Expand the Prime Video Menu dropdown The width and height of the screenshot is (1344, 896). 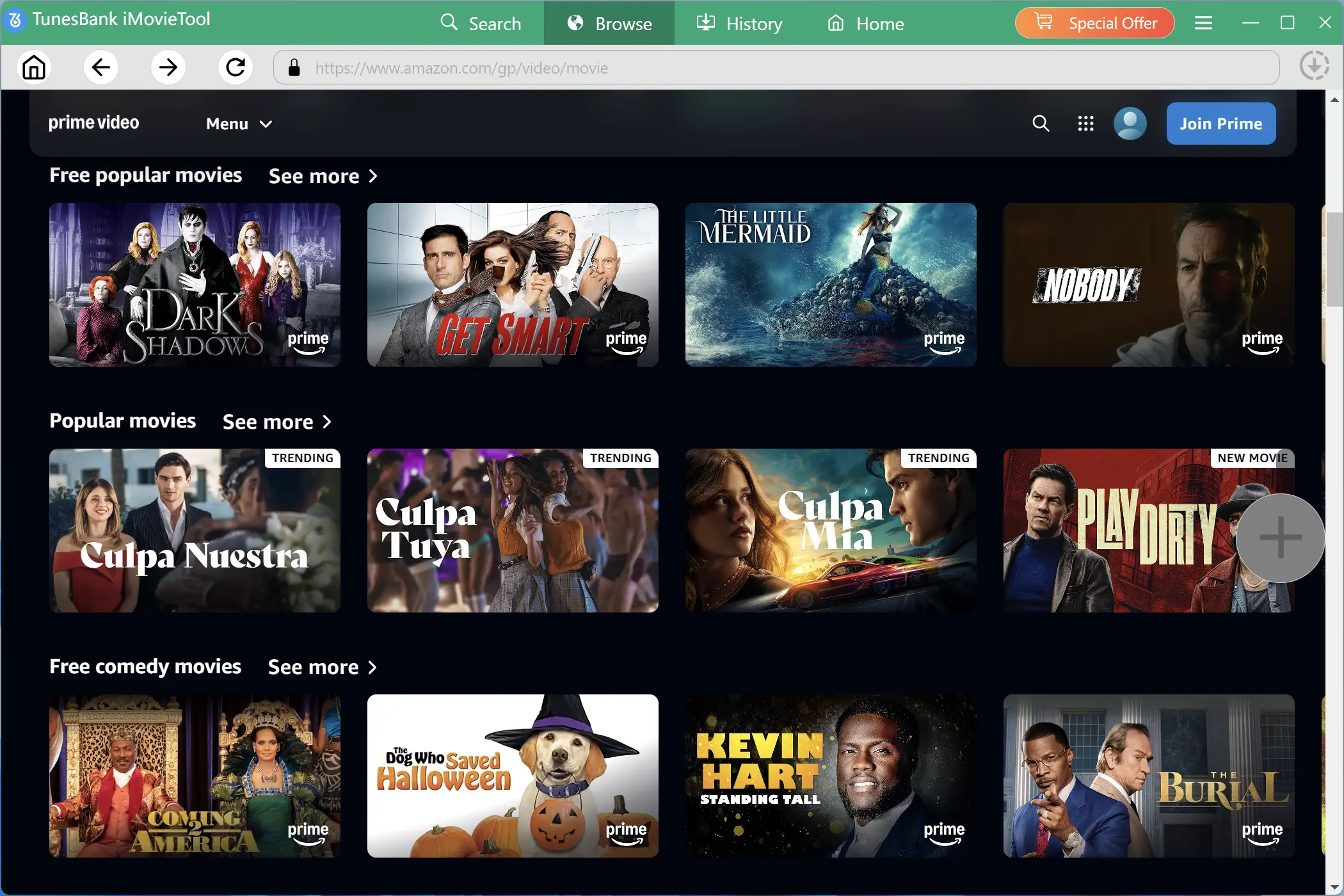(x=239, y=124)
